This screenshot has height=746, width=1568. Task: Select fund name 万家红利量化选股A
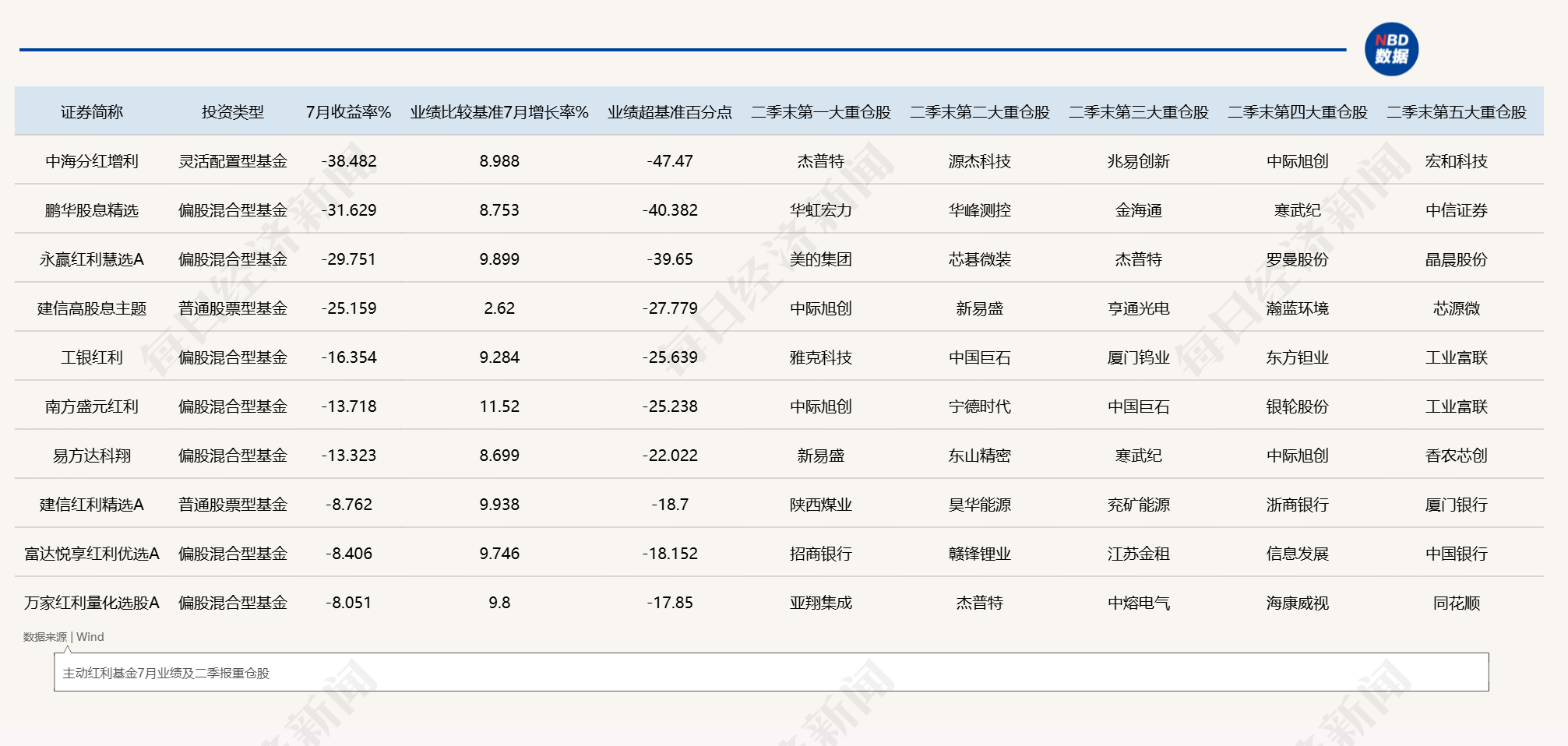tap(92, 603)
